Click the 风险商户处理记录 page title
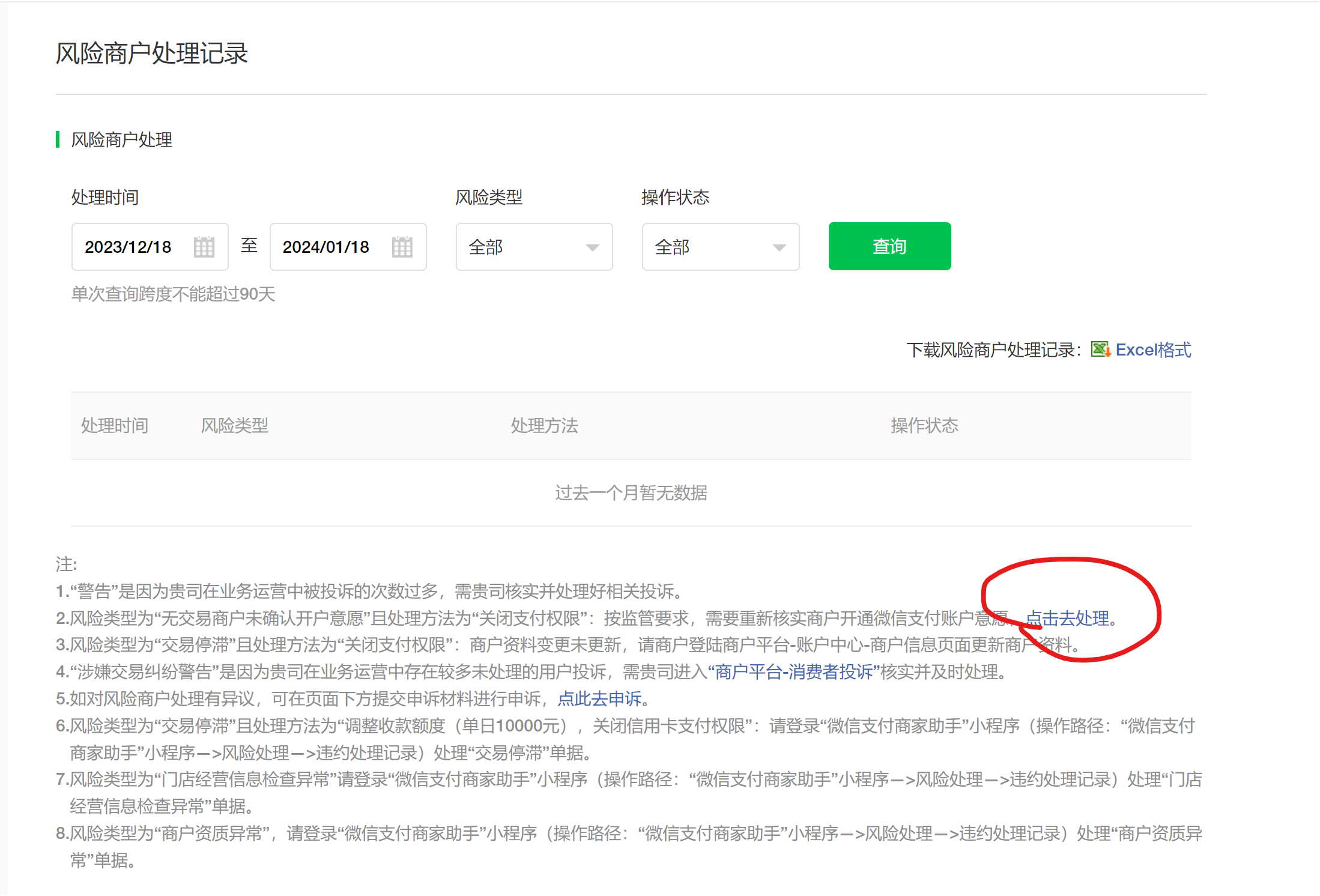The height and width of the screenshot is (896, 1320). 151,53
